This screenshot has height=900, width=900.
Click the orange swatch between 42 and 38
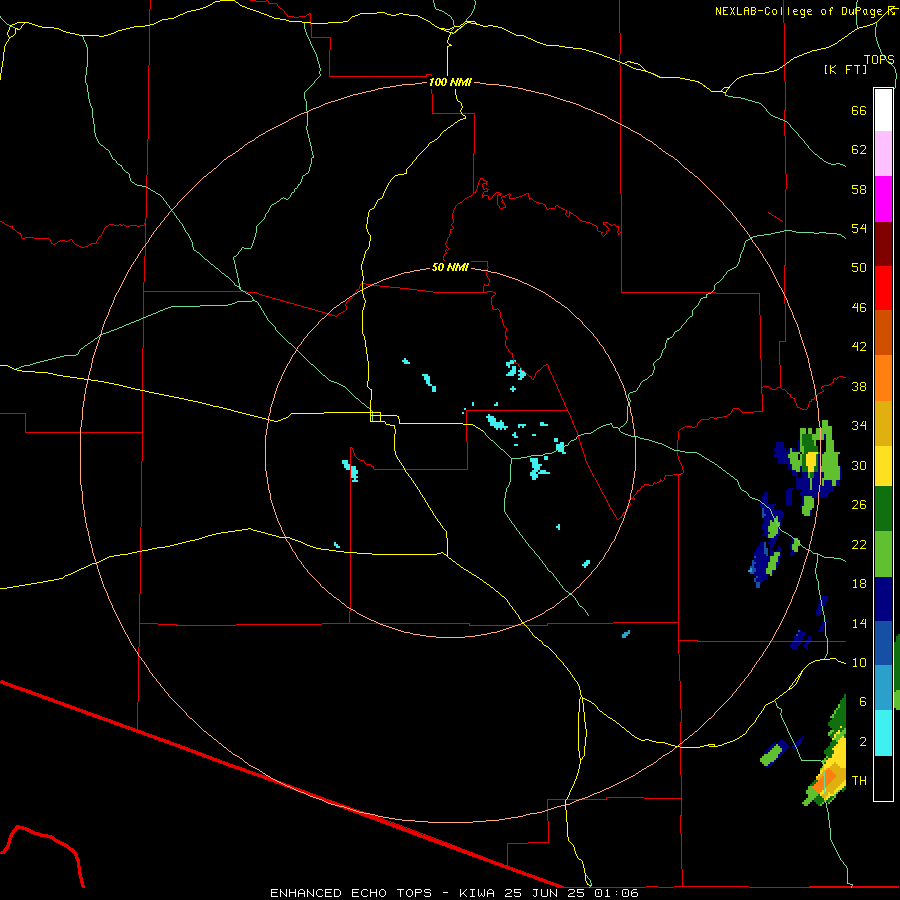pyautogui.click(x=883, y=377)
